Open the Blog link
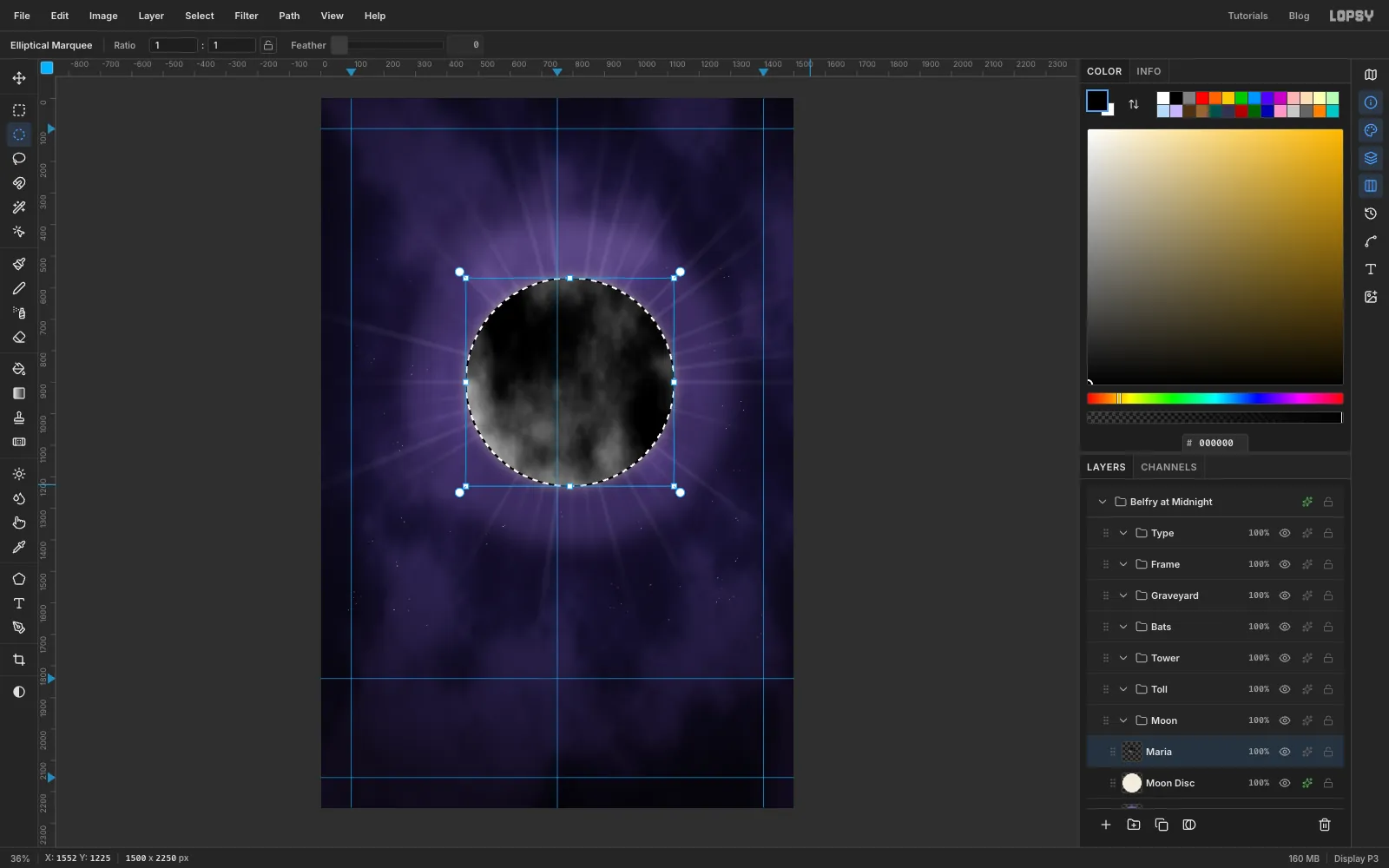Screen dimensions: 1389x868 1299,16
